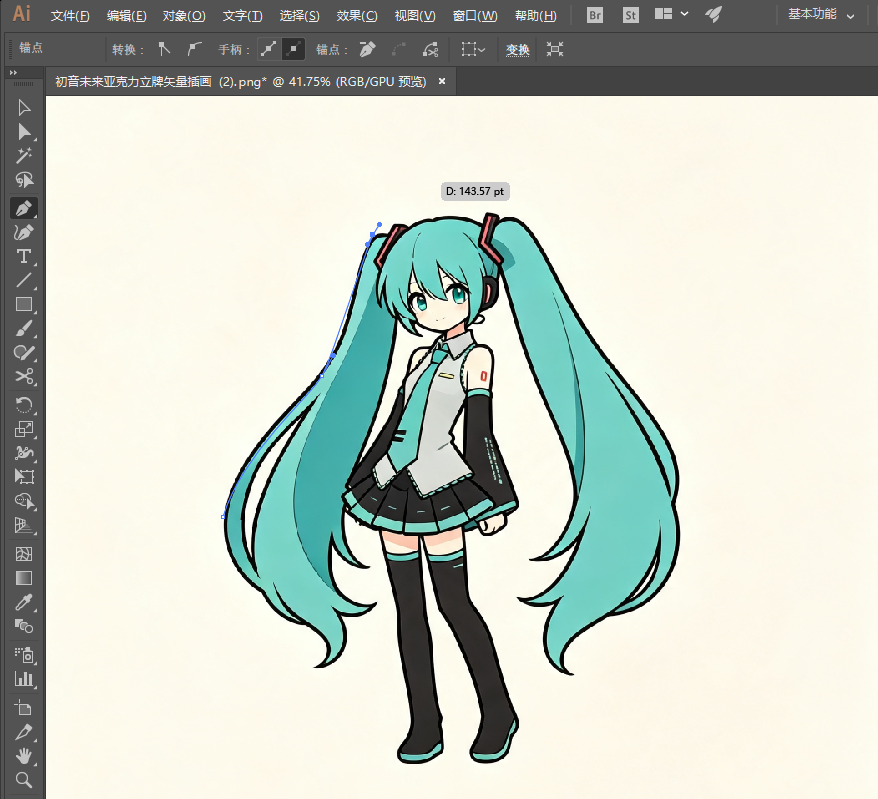Select the Blend tool
878x799 pixels.
[24, 626]
